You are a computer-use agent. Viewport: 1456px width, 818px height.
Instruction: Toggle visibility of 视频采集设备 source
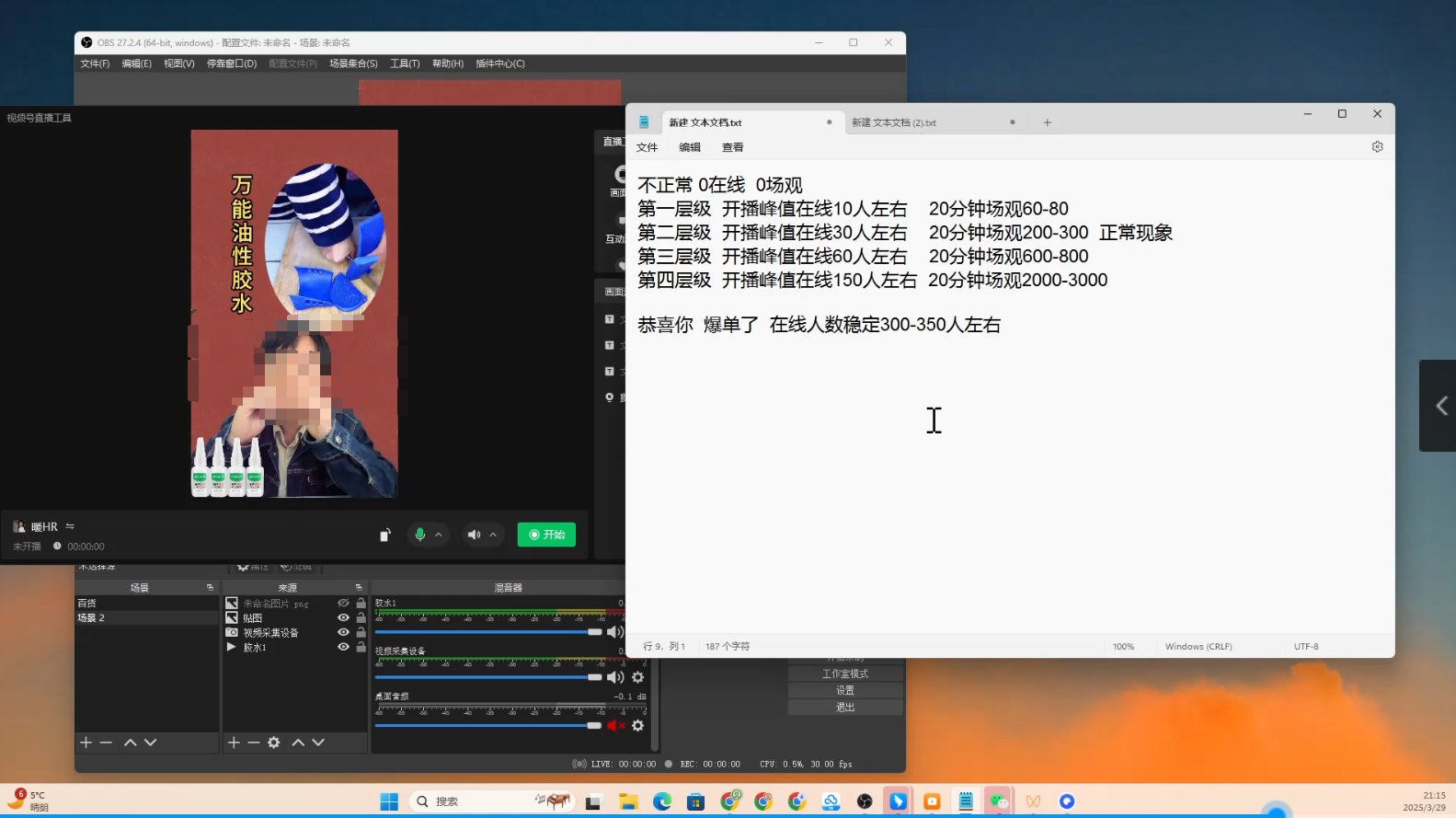(x=343, y=633)
